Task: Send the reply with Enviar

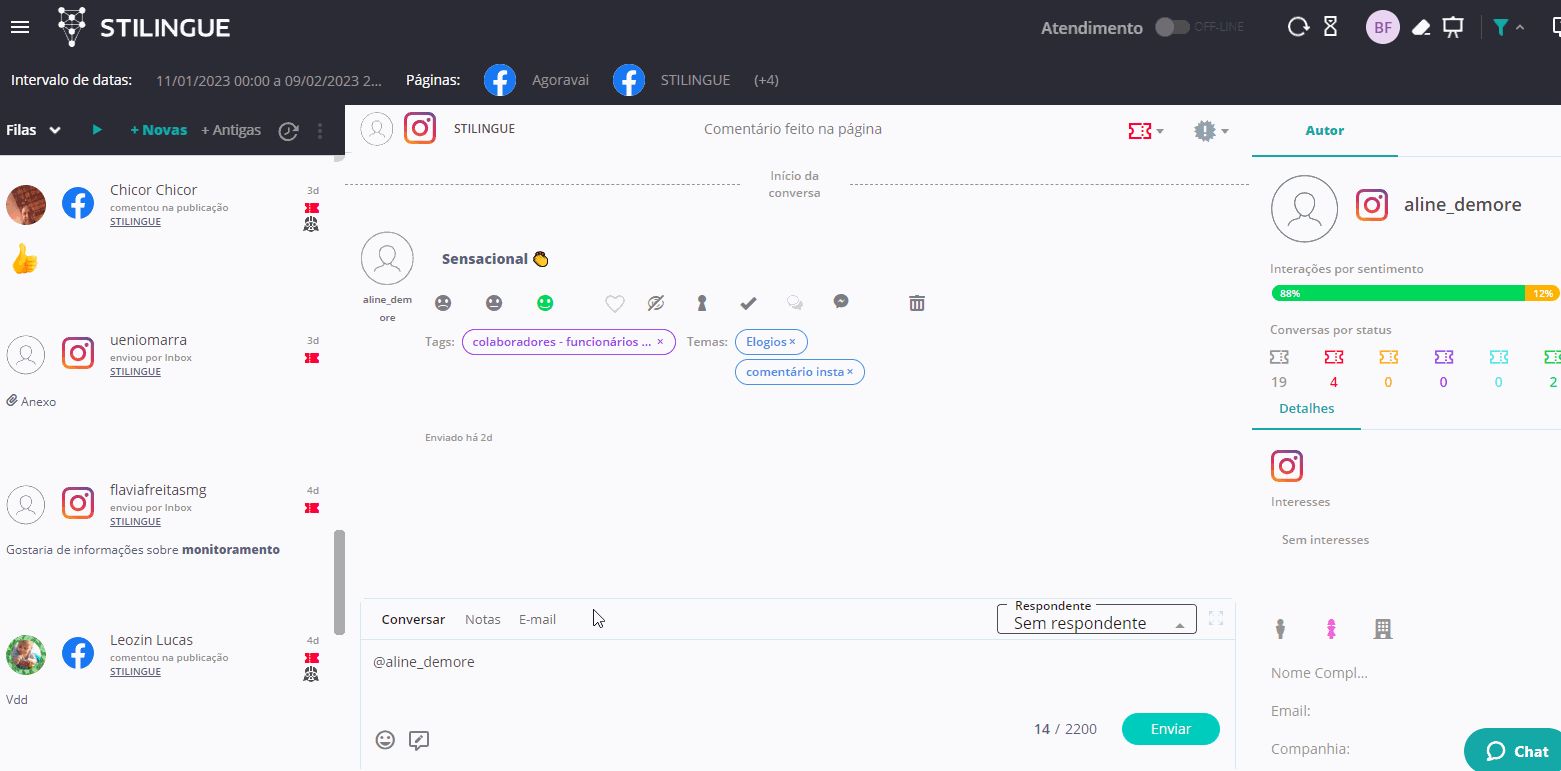Action: pyautogui.click(x=1171, y=729)
